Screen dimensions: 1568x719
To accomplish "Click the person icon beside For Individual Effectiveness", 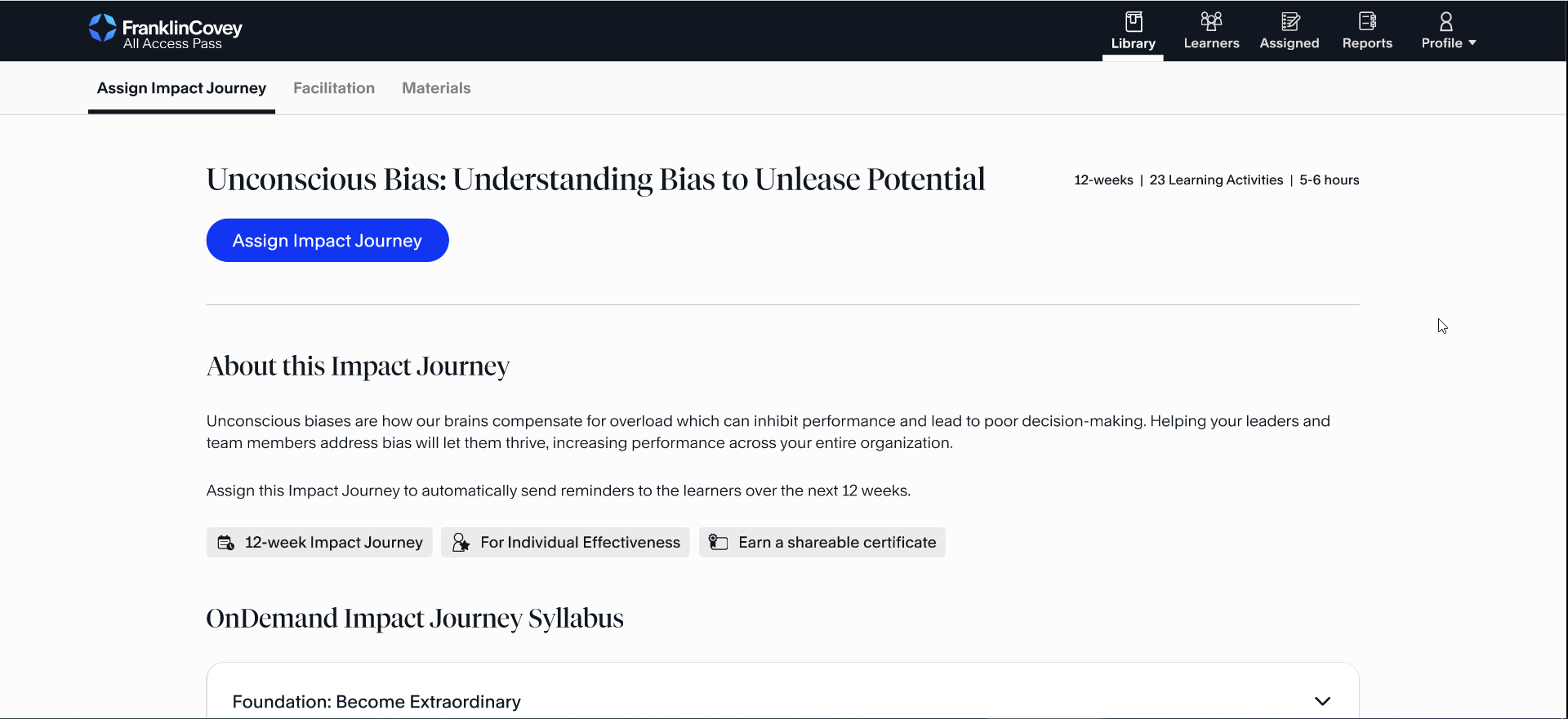I will [461, 542].
